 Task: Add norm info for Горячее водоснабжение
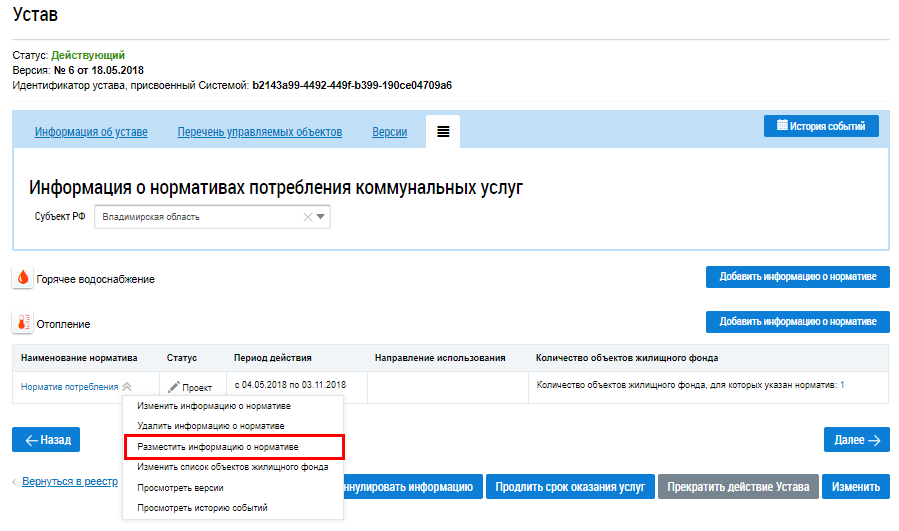click(798, 276)
